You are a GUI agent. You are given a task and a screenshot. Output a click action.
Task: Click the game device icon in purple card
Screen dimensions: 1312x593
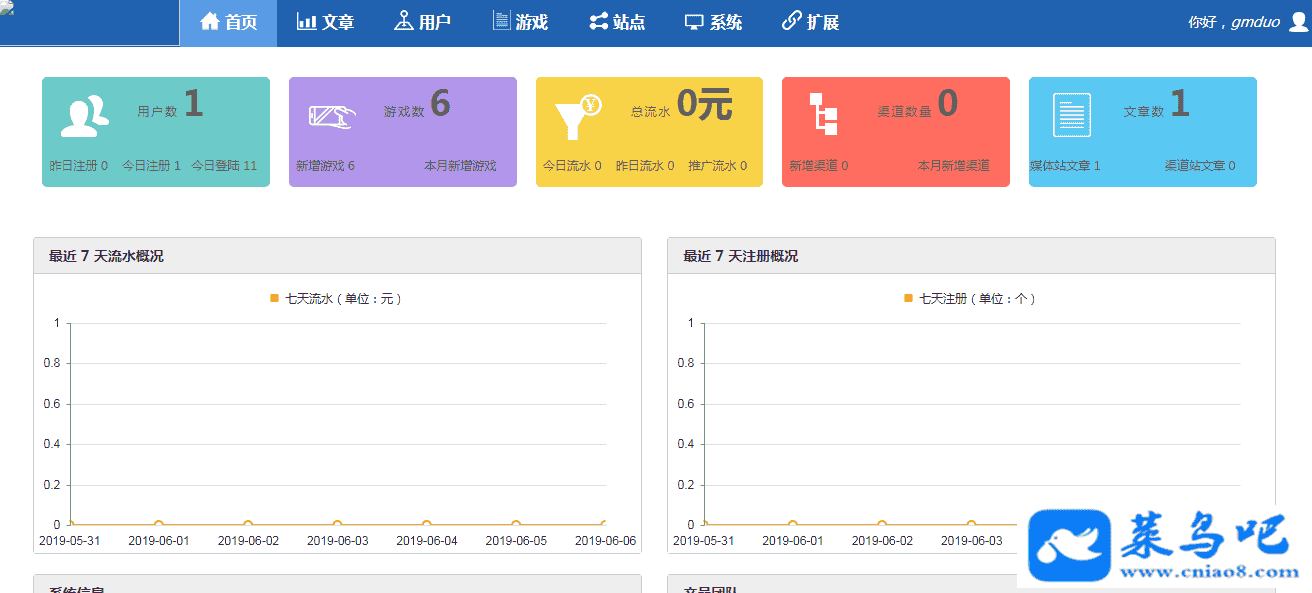click(332, 116)
